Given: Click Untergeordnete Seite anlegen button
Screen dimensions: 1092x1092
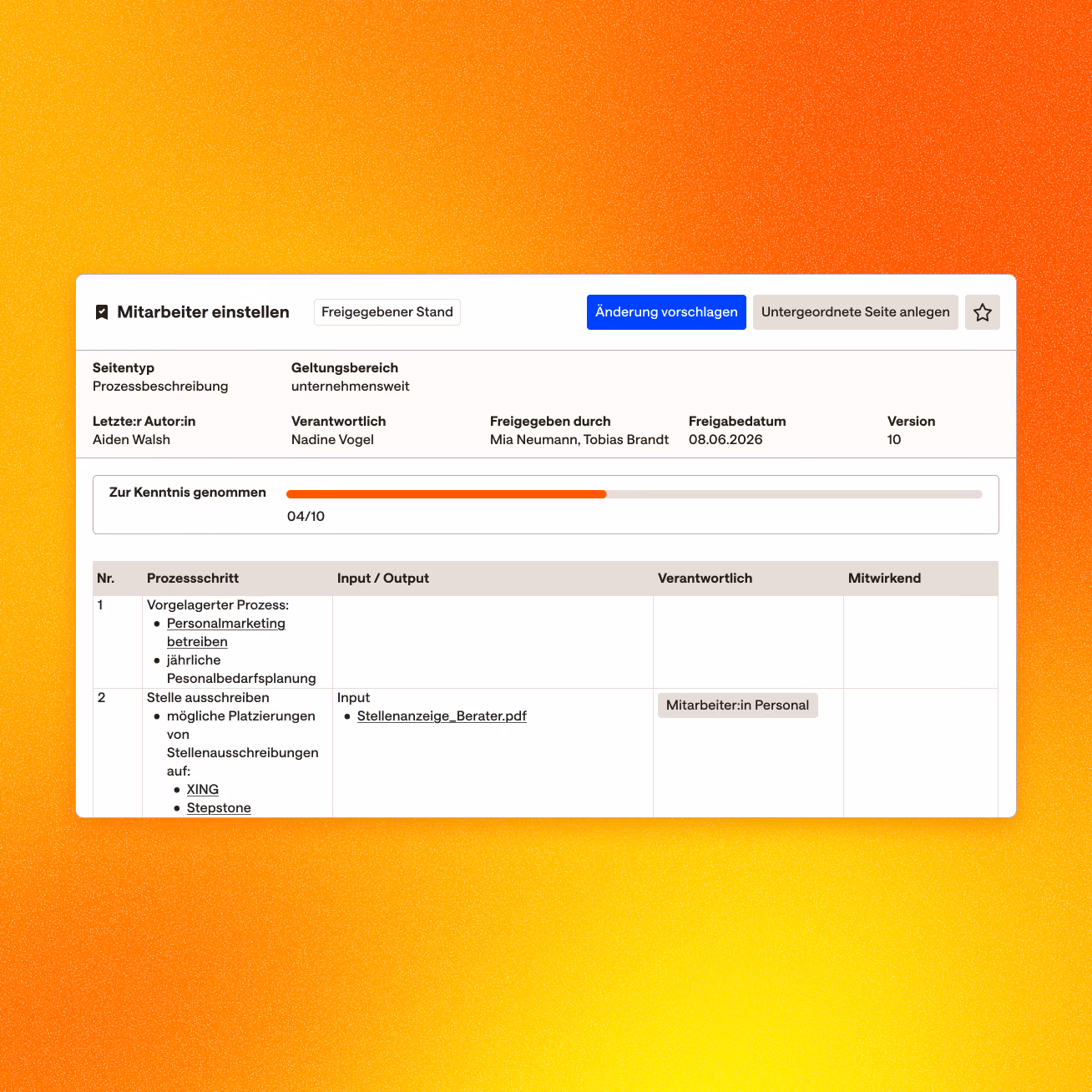Looking at the screenshot, I should pyautogui.click(x=855, y=312).
